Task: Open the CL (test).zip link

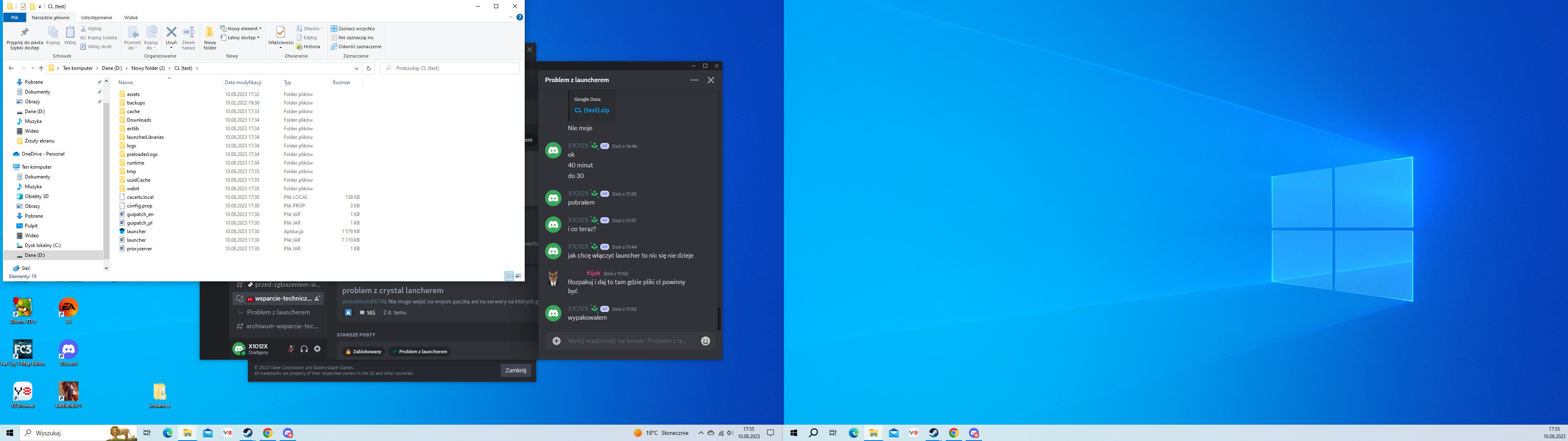Action: [591, 110]
